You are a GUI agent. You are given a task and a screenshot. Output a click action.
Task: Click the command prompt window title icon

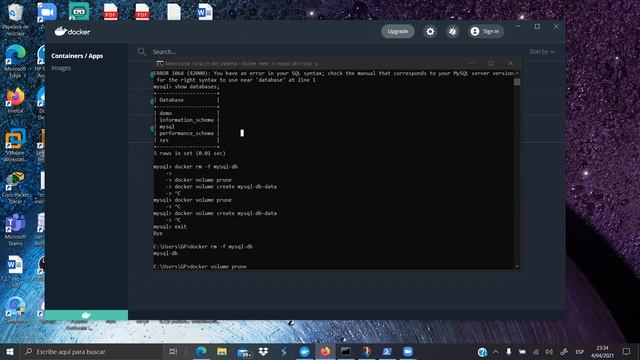160,64
